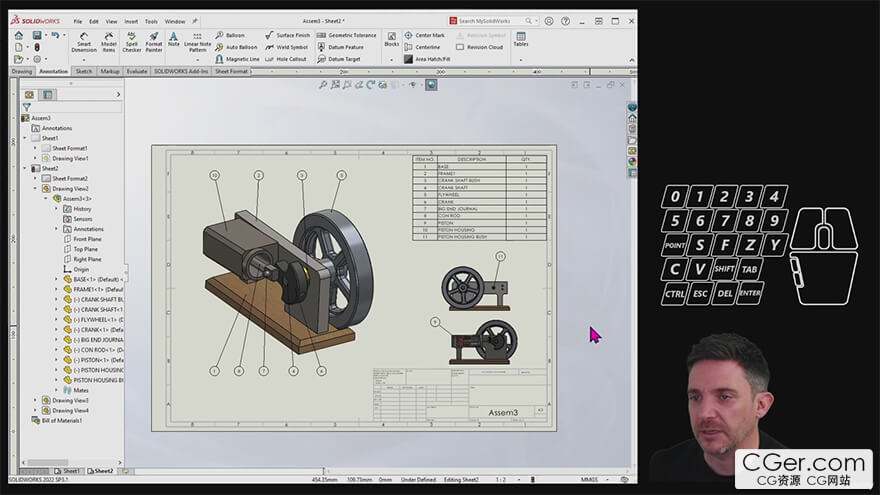Expand the Drawing View3 tree node
Image resolution: width=880 pixels, height=495 pixels.
click(x=35, y=400)
